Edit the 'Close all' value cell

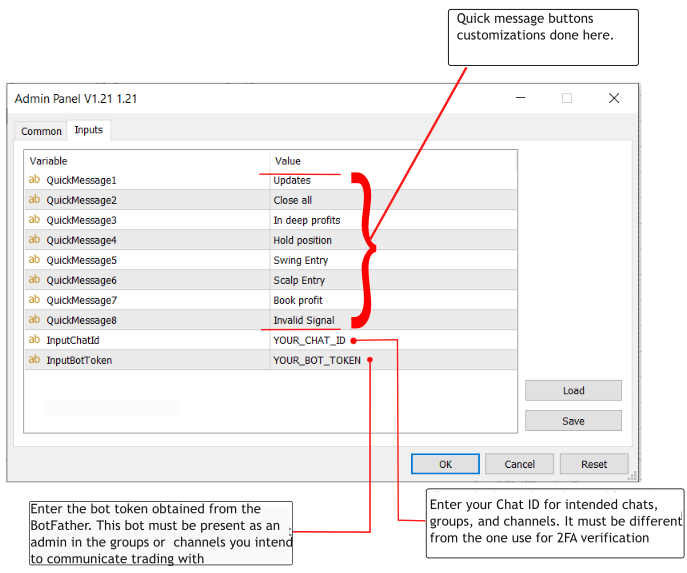(393, 200)
